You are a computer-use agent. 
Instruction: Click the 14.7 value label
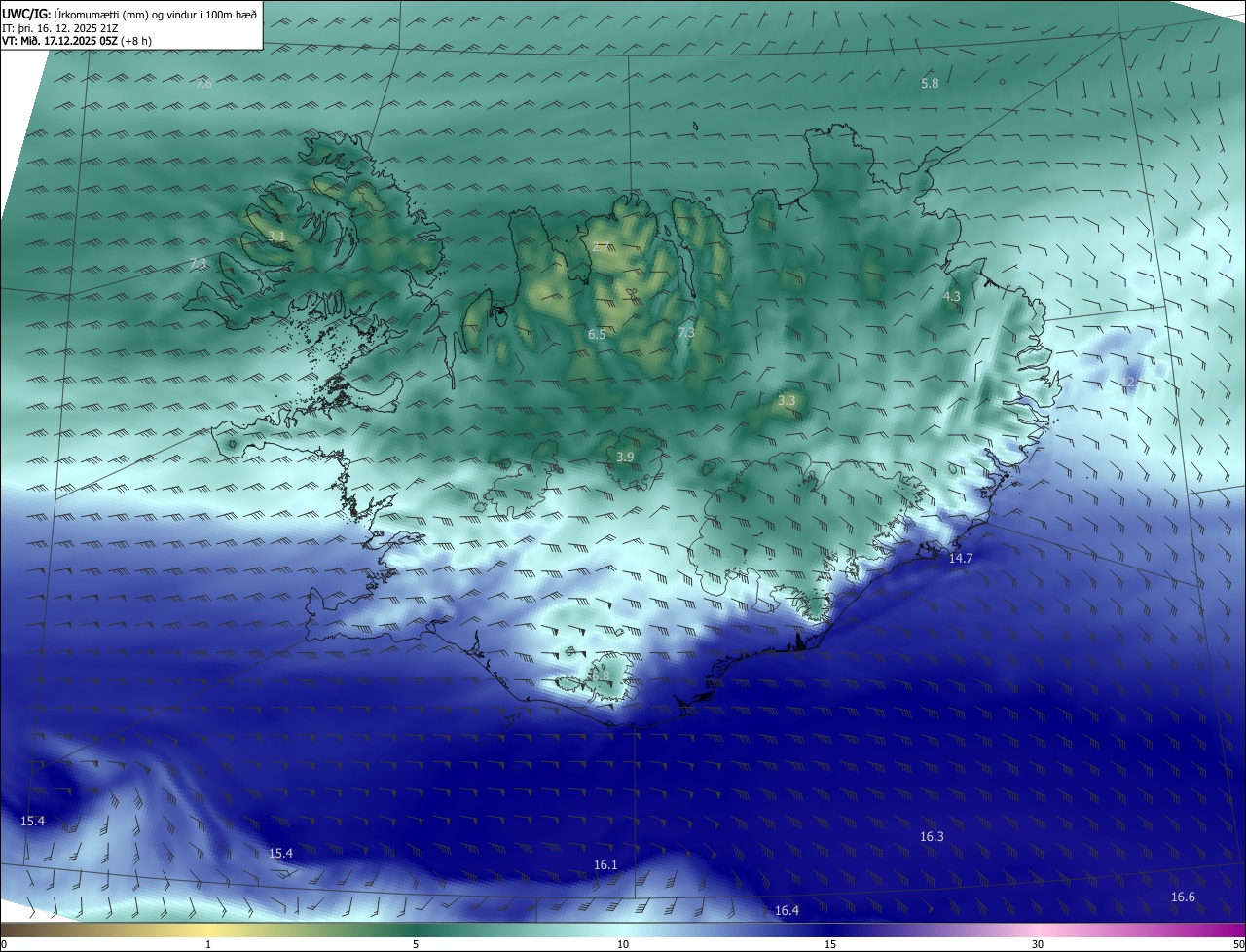point(961,559)
